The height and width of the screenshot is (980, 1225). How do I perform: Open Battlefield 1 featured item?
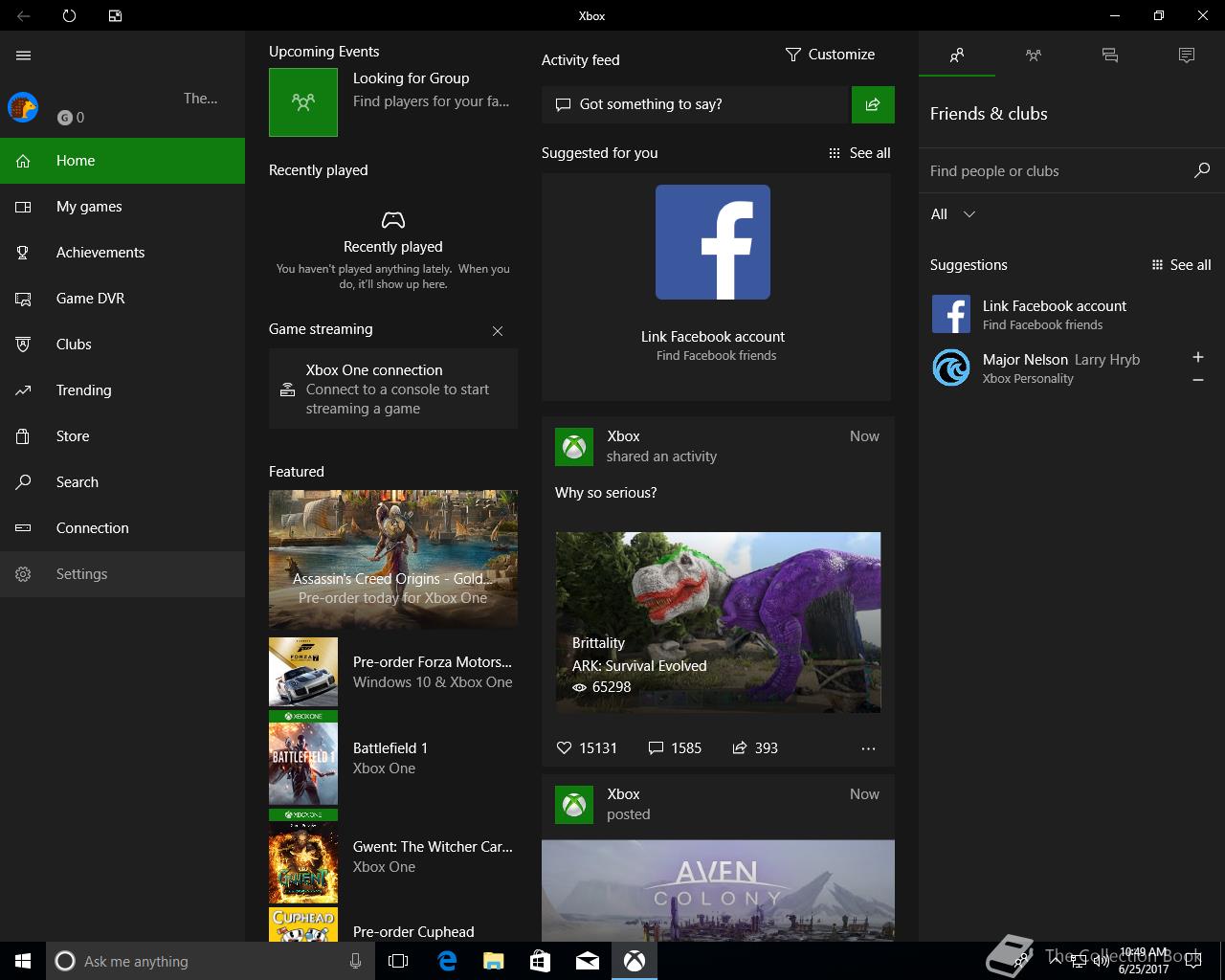click(393, 758)
